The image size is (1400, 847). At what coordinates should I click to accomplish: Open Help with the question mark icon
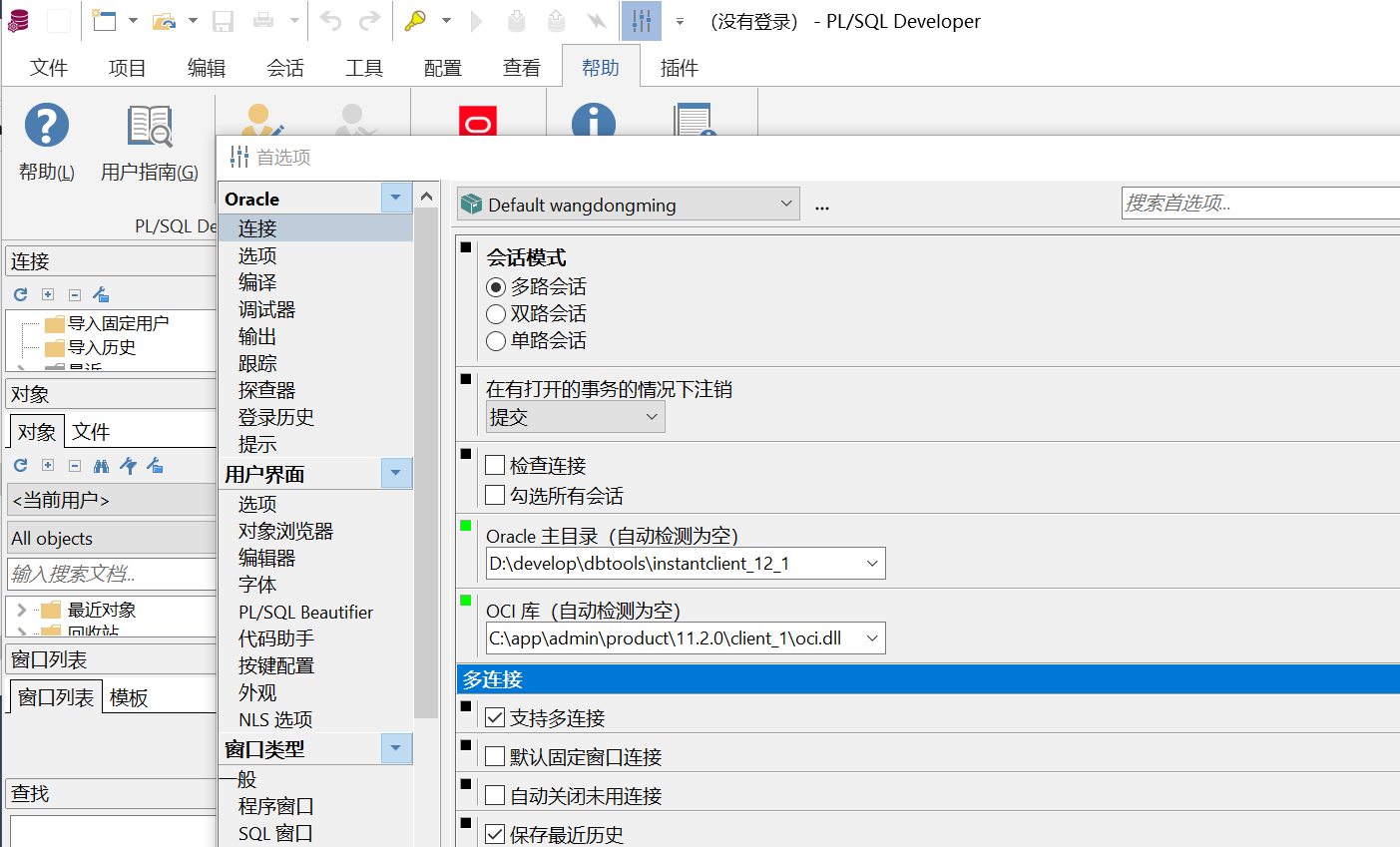click(46, 126)
